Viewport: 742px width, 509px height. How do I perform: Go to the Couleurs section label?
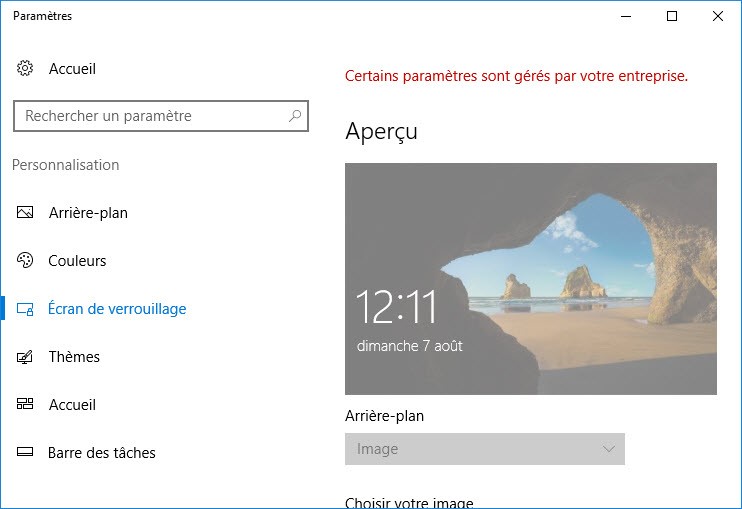[77, 261]
